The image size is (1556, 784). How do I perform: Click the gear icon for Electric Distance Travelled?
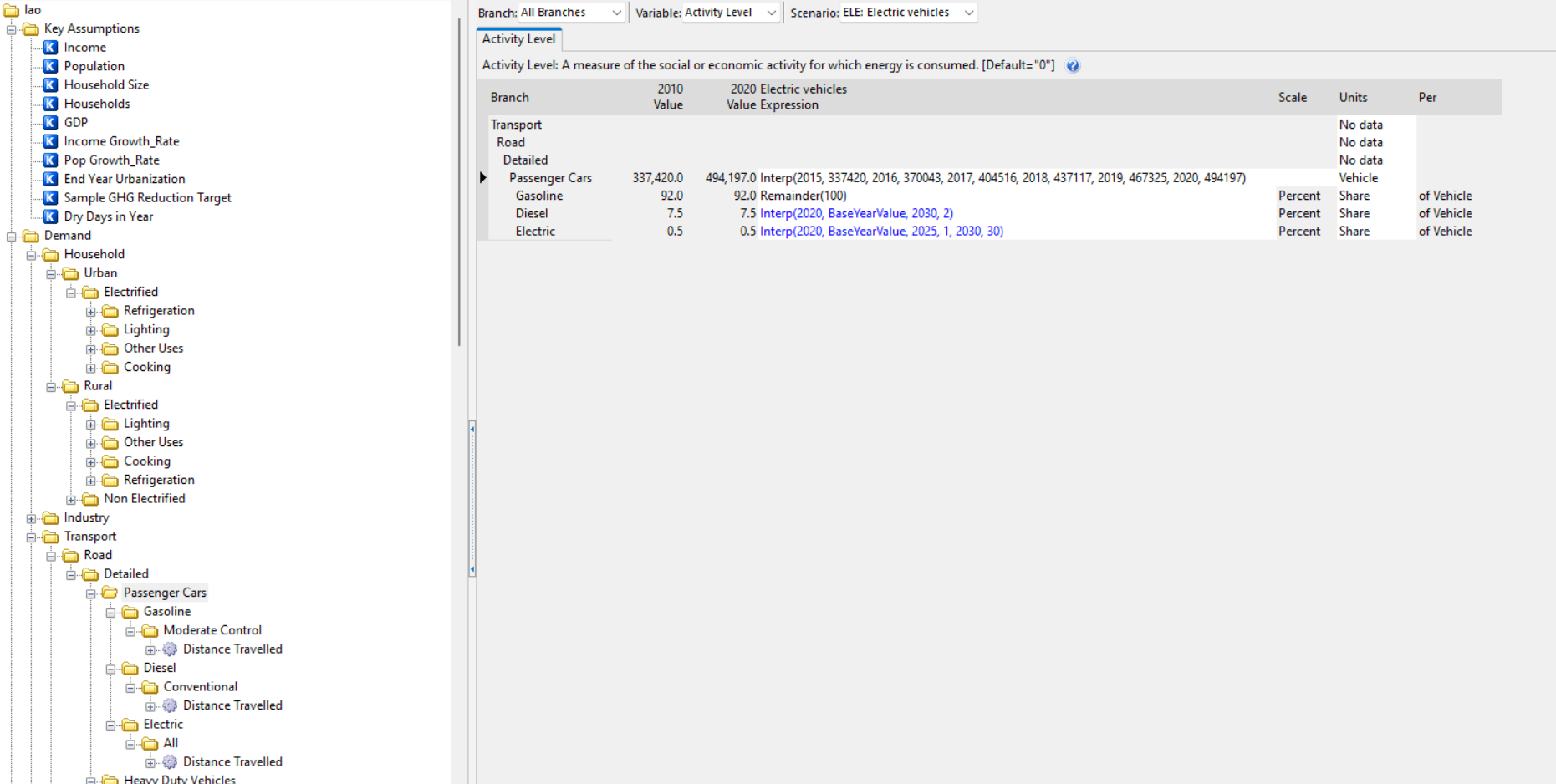(170, 762)
